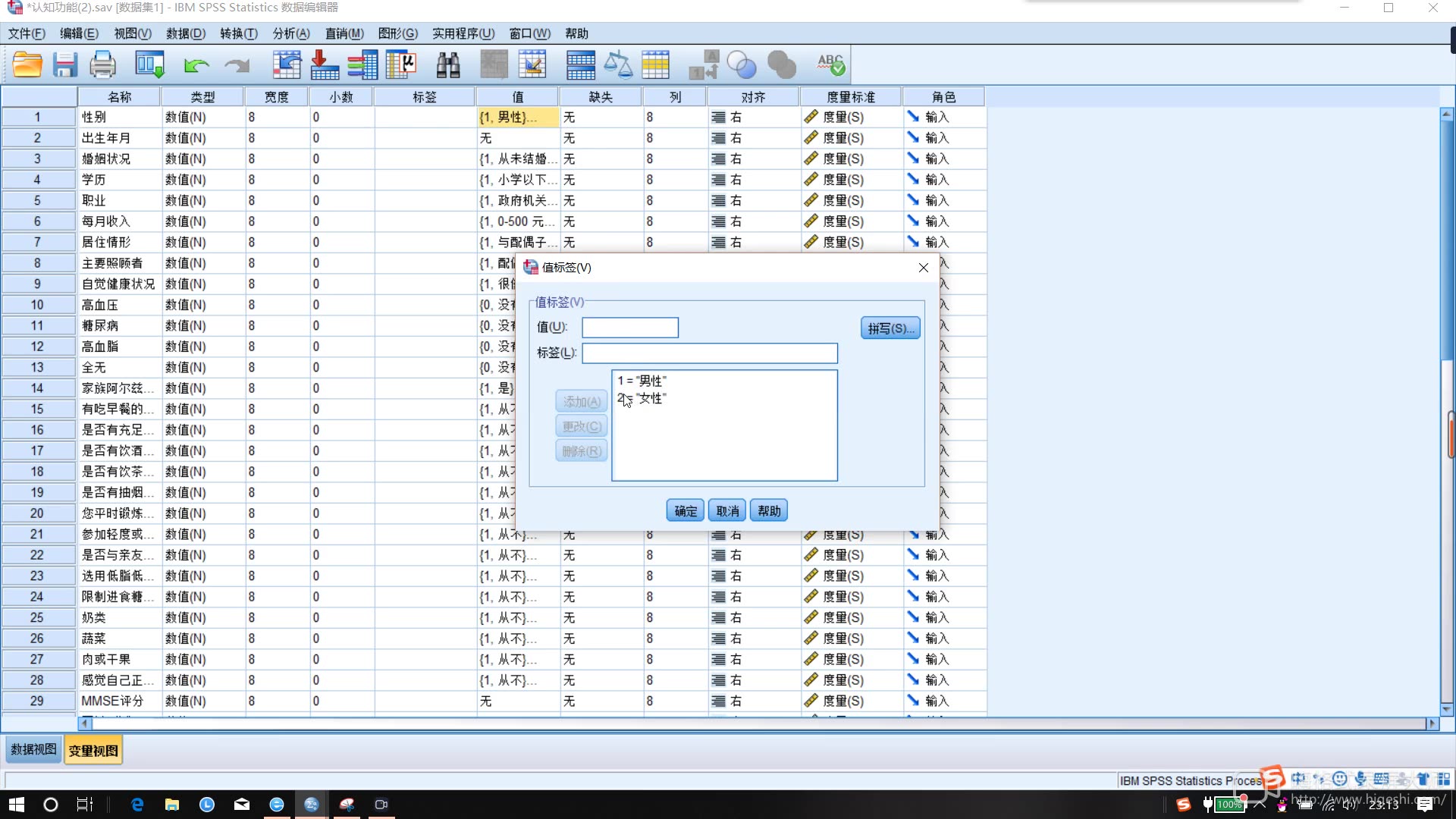The height and width of the screenshot is (819, 1456).
Task: Click the Recall recent dialogs icon
Action: coord(149,65)
